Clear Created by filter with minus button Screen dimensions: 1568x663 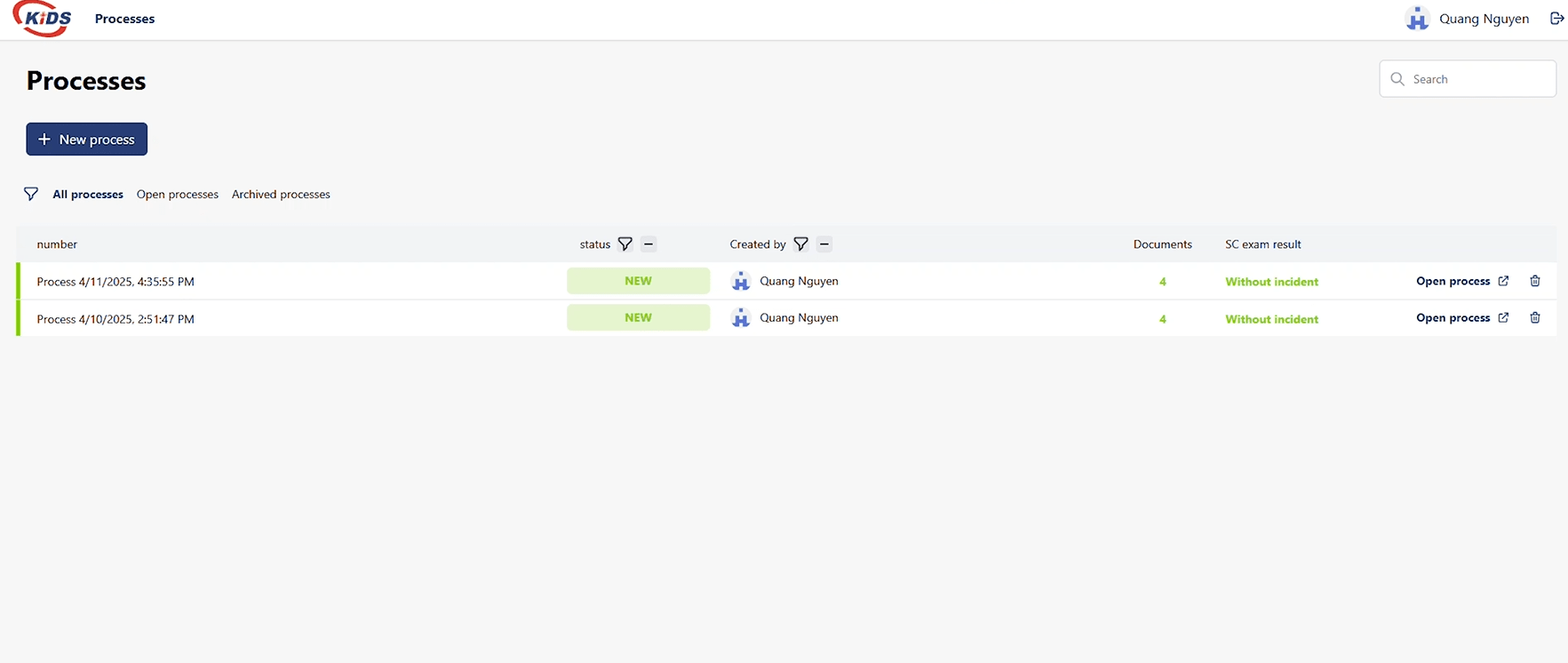[824, 244]
